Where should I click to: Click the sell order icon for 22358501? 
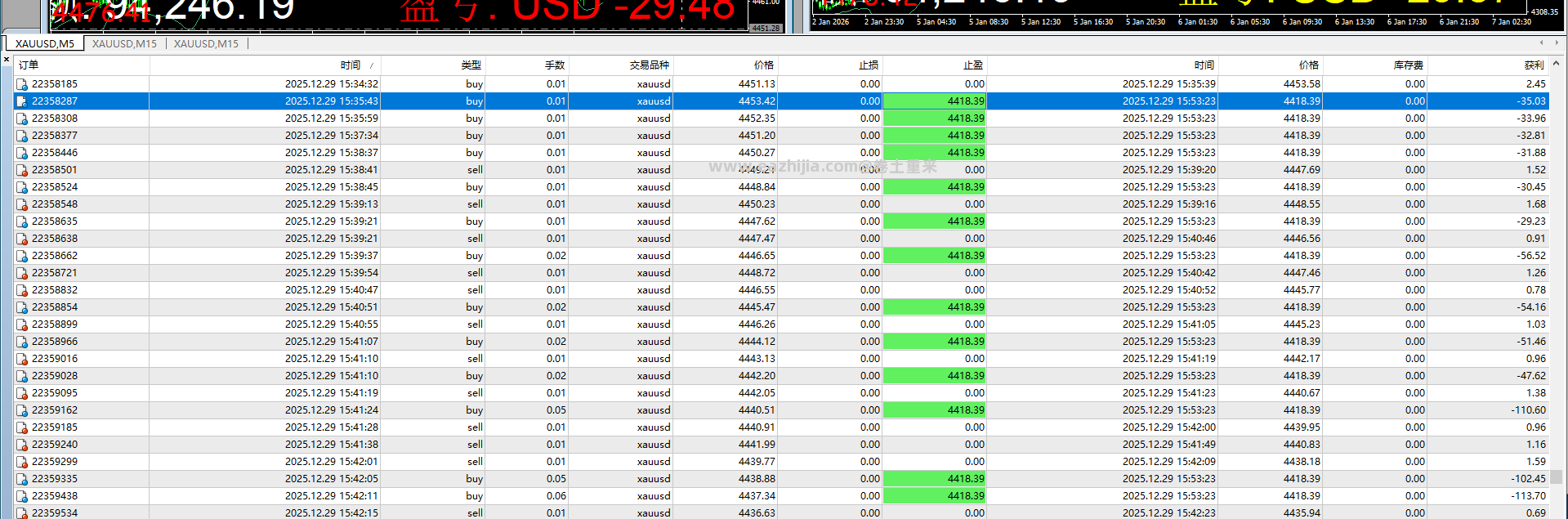click(22, 170)
